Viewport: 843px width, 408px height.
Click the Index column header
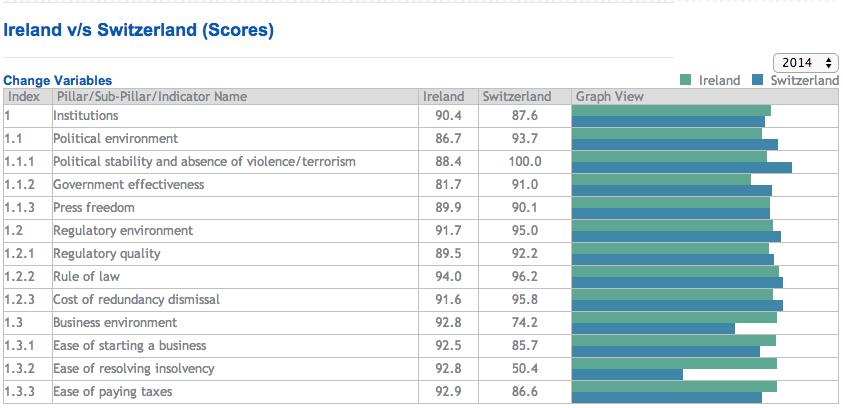(23, 97)
